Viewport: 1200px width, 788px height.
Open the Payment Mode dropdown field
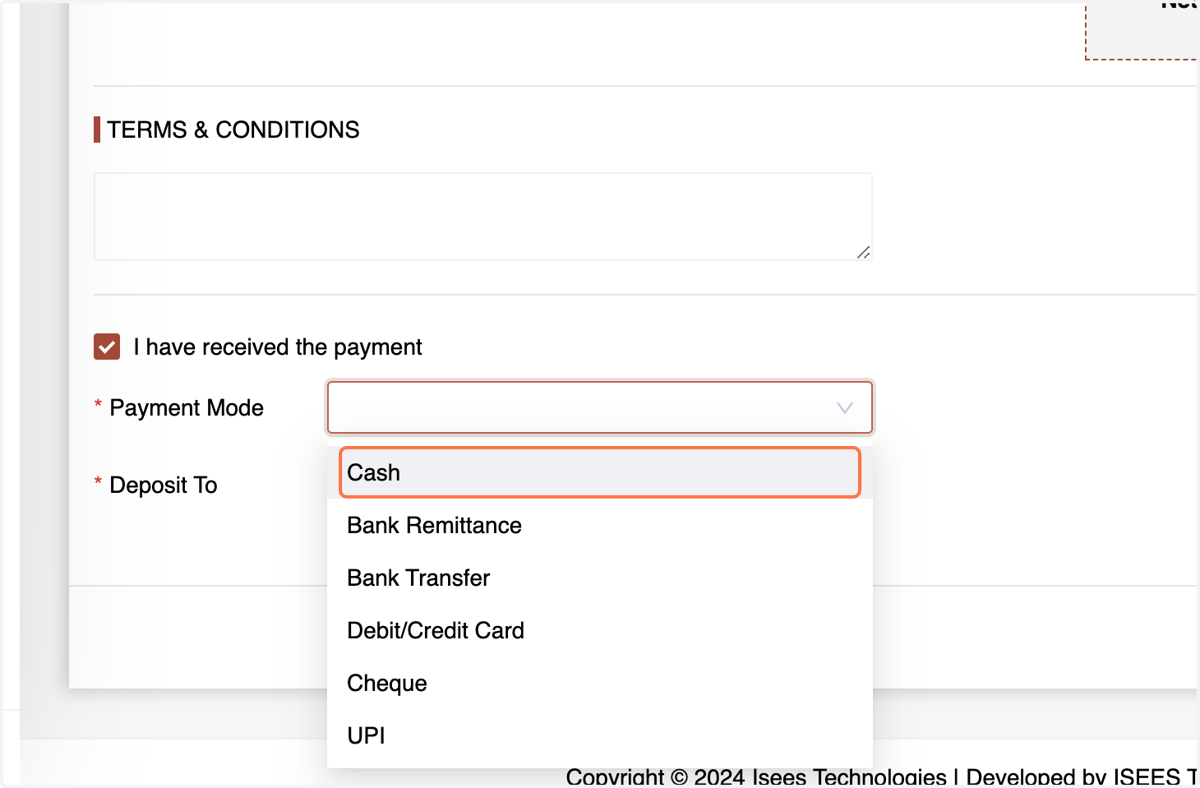tap(600, 408)
